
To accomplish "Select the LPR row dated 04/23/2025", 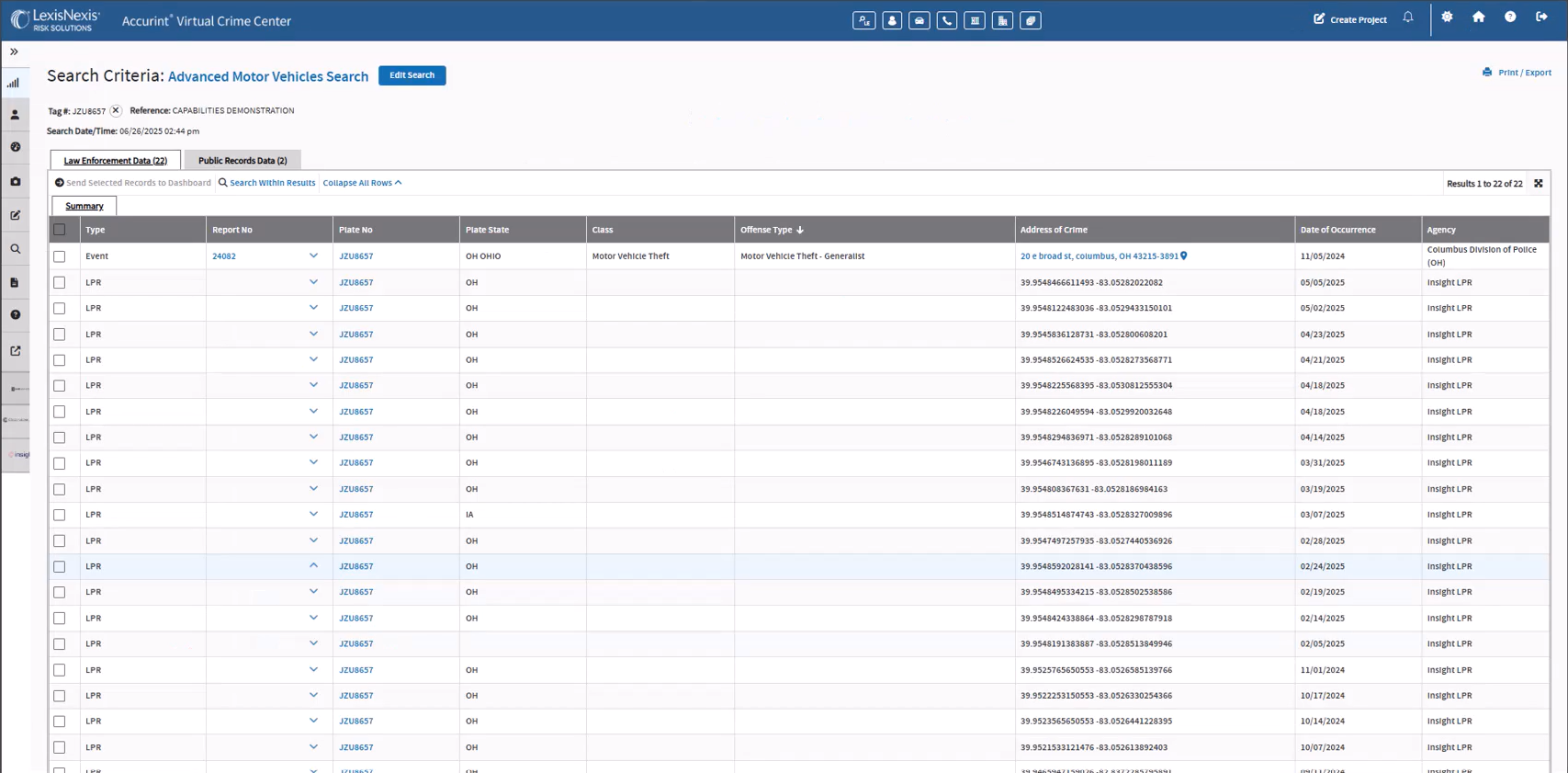I will [60, 335].
